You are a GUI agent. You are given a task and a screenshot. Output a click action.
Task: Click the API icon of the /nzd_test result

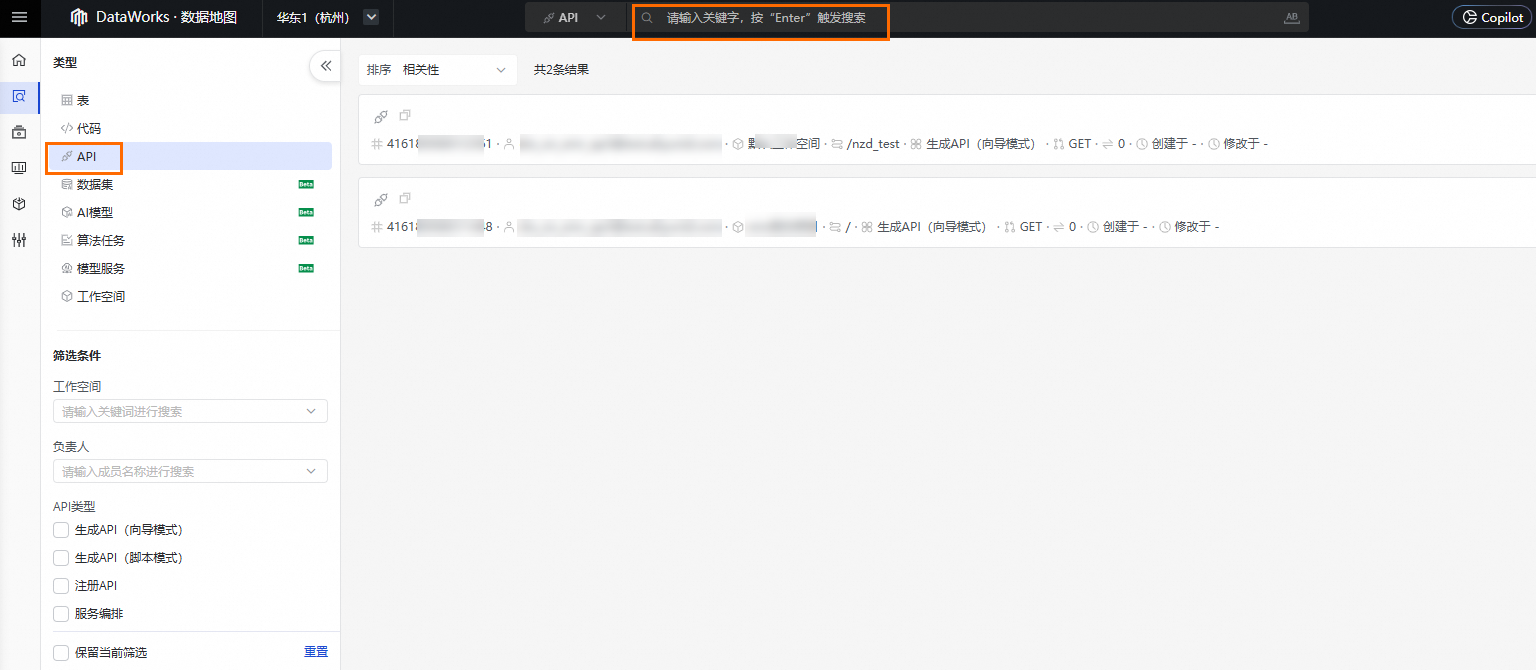pyautogui.click(x=381, y=116)
